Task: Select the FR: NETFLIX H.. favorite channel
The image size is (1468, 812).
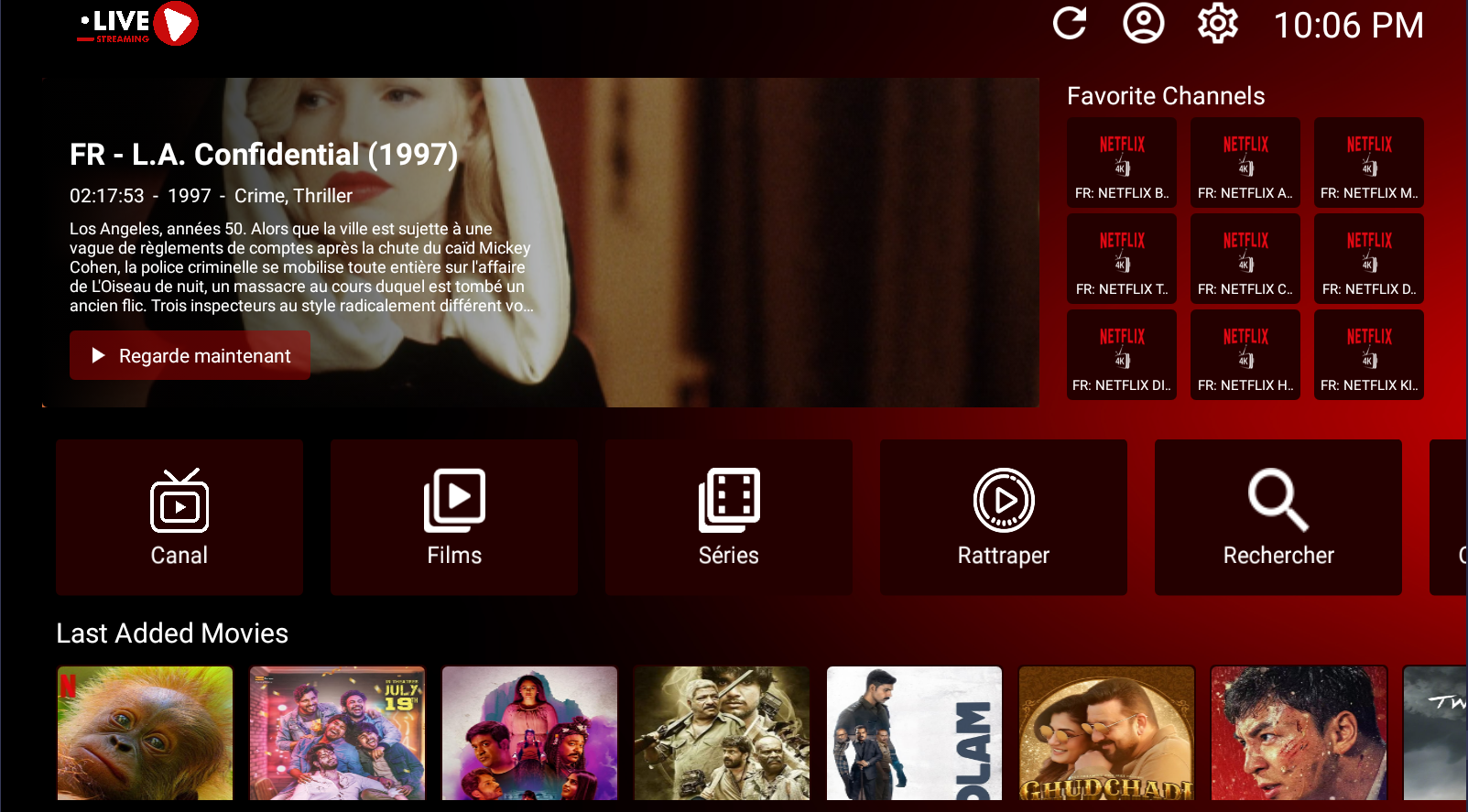Action: [1245, 354]
